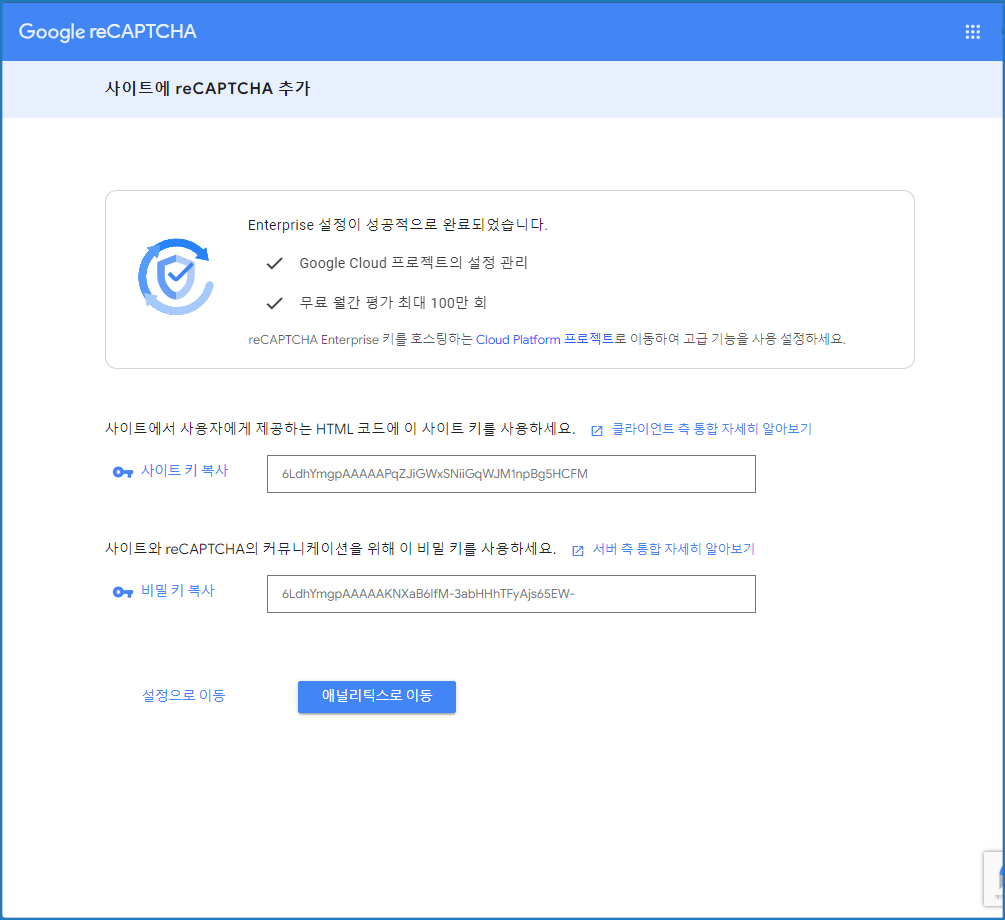Click the checkmark next to Google Cloud 프로젝트의 설정 관리
Viewport: 1005px width, 920px height.
(x=274, y=264)
